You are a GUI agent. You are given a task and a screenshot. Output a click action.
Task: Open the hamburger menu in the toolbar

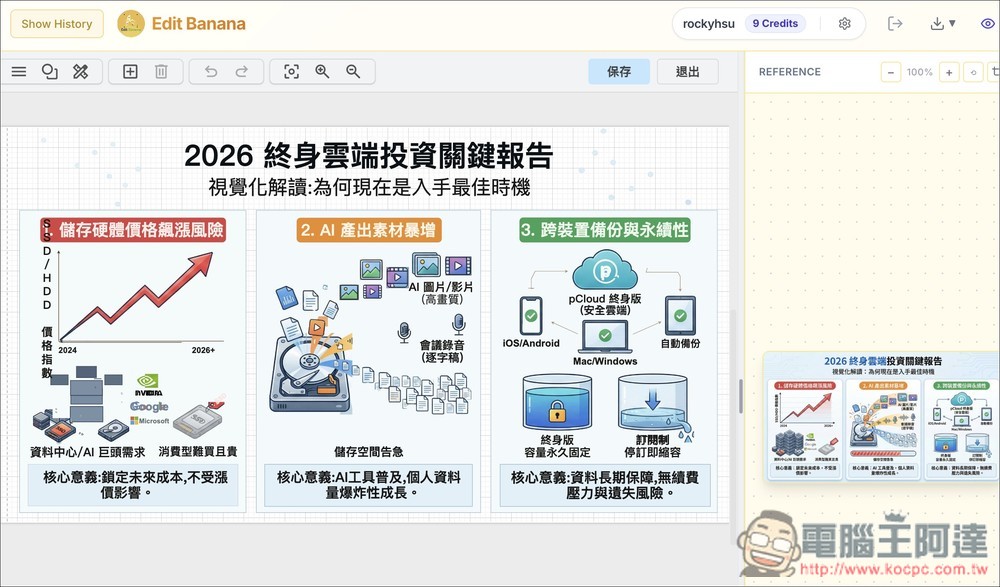point(19,71)
